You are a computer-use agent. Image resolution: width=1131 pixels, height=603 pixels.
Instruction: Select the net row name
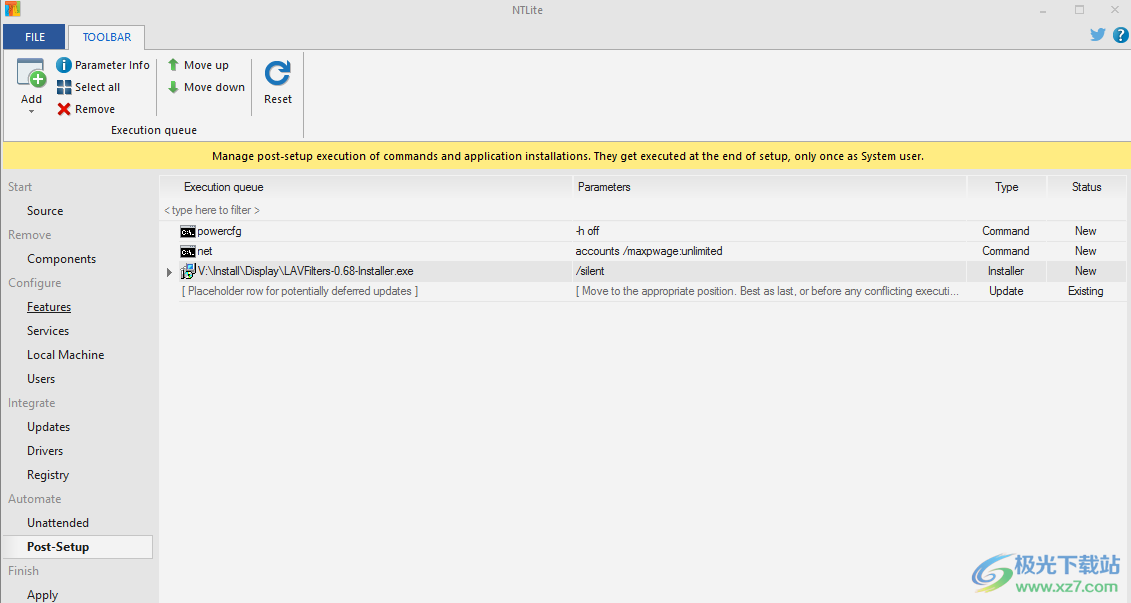pos(205,252)
